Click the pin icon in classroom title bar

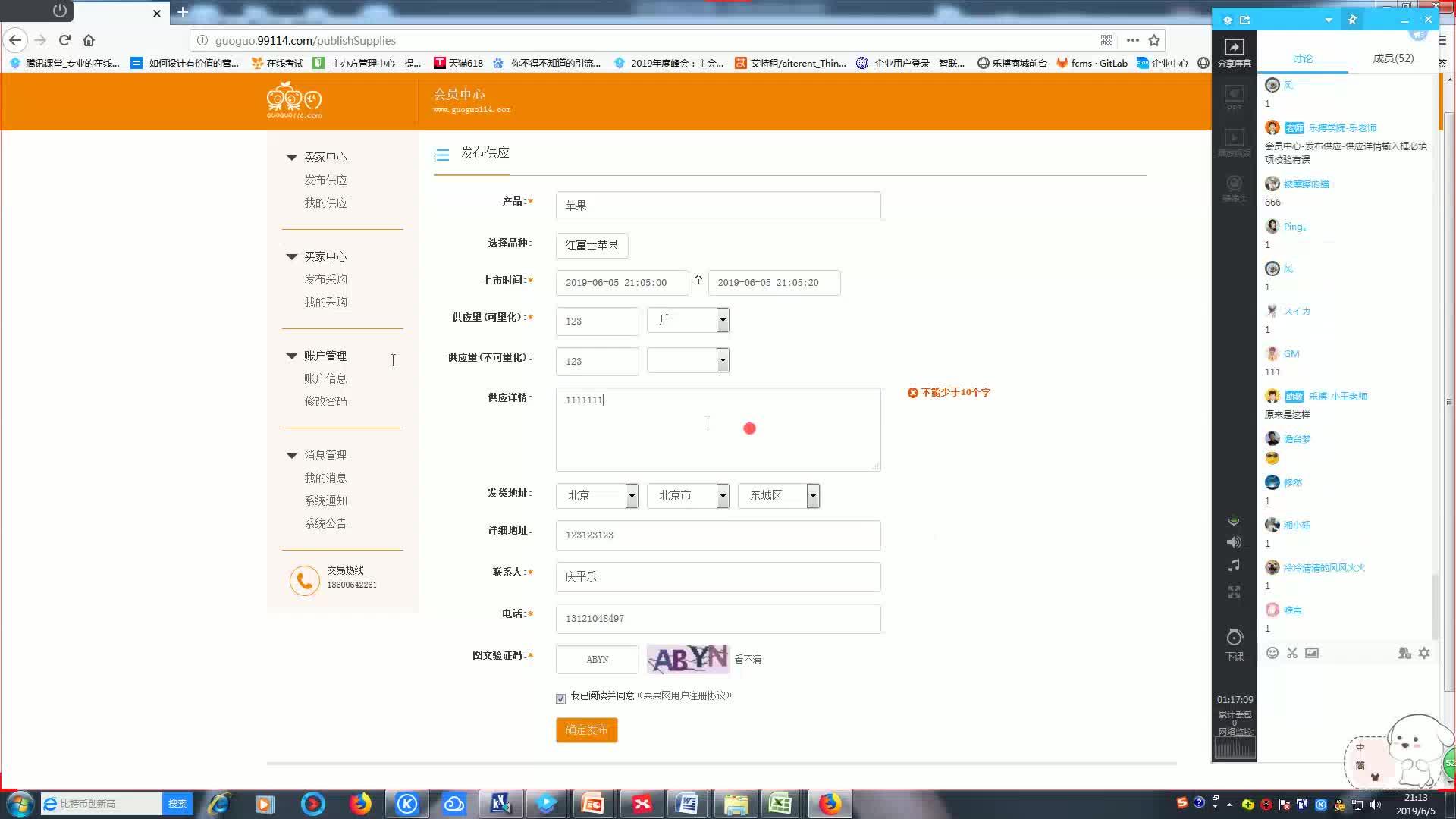(x=1352, y=20)
